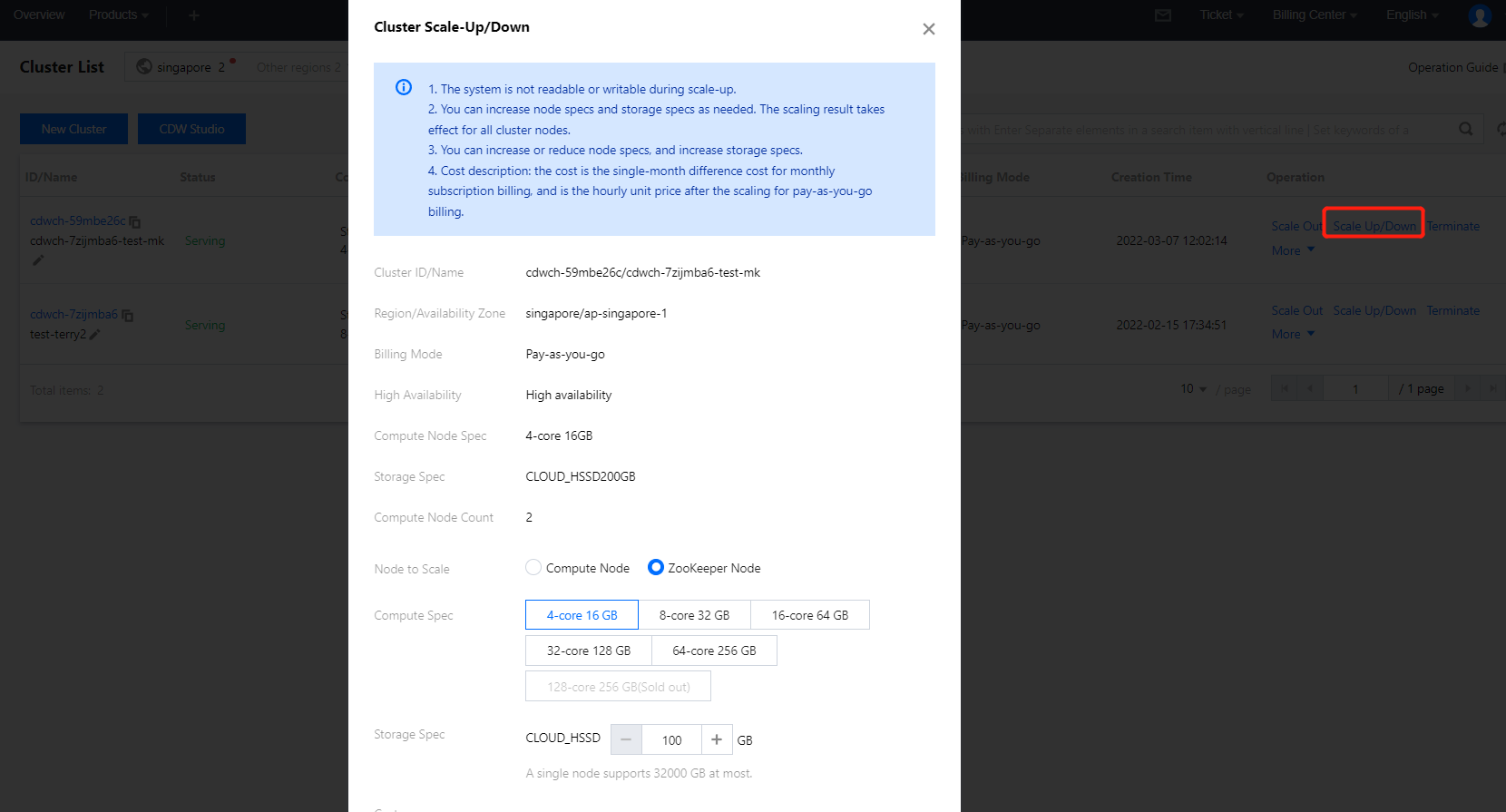Click the New Cluster button
Viewport: 1506px width, 812px height.
(x=73, y=129)
